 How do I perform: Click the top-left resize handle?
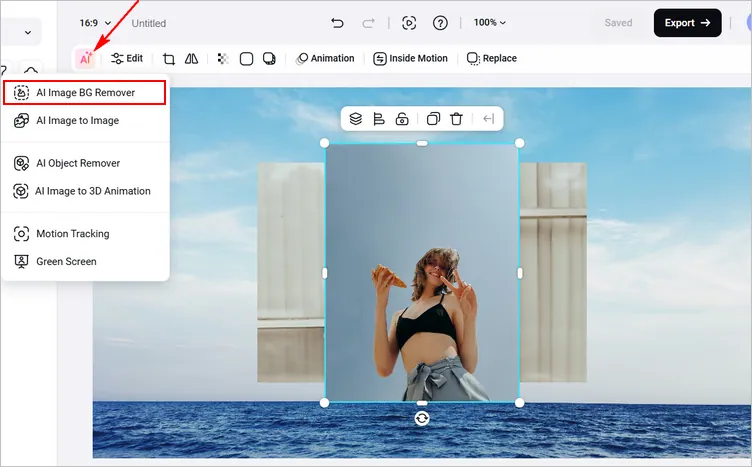(x=324, y=143)
